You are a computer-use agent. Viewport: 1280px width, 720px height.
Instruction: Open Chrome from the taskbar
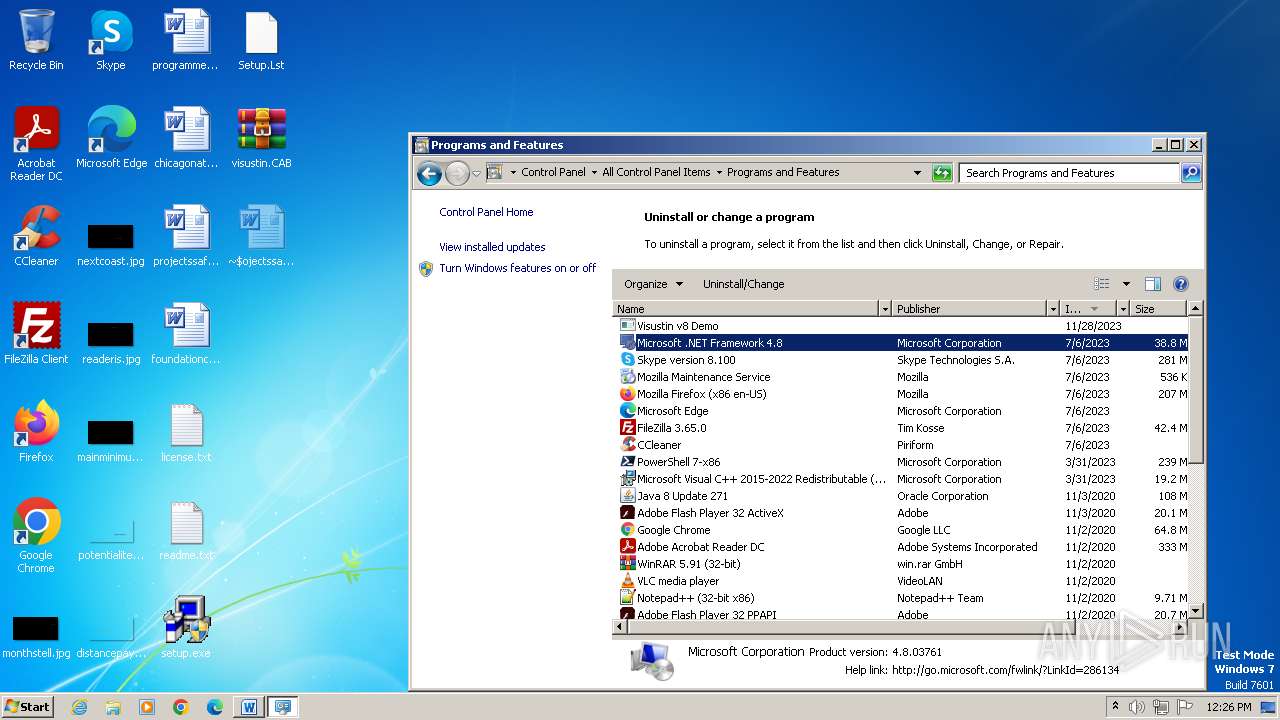point(180,707)
